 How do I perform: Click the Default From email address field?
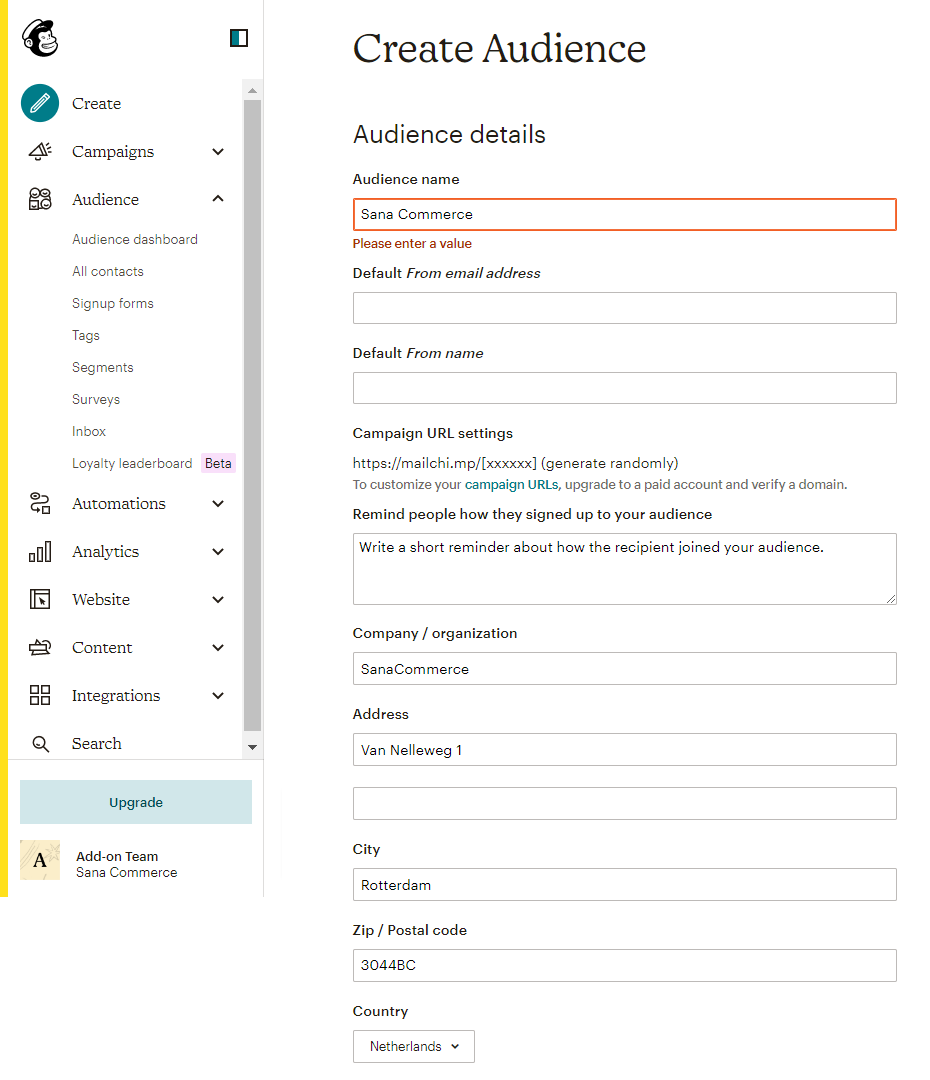(625, 308)
